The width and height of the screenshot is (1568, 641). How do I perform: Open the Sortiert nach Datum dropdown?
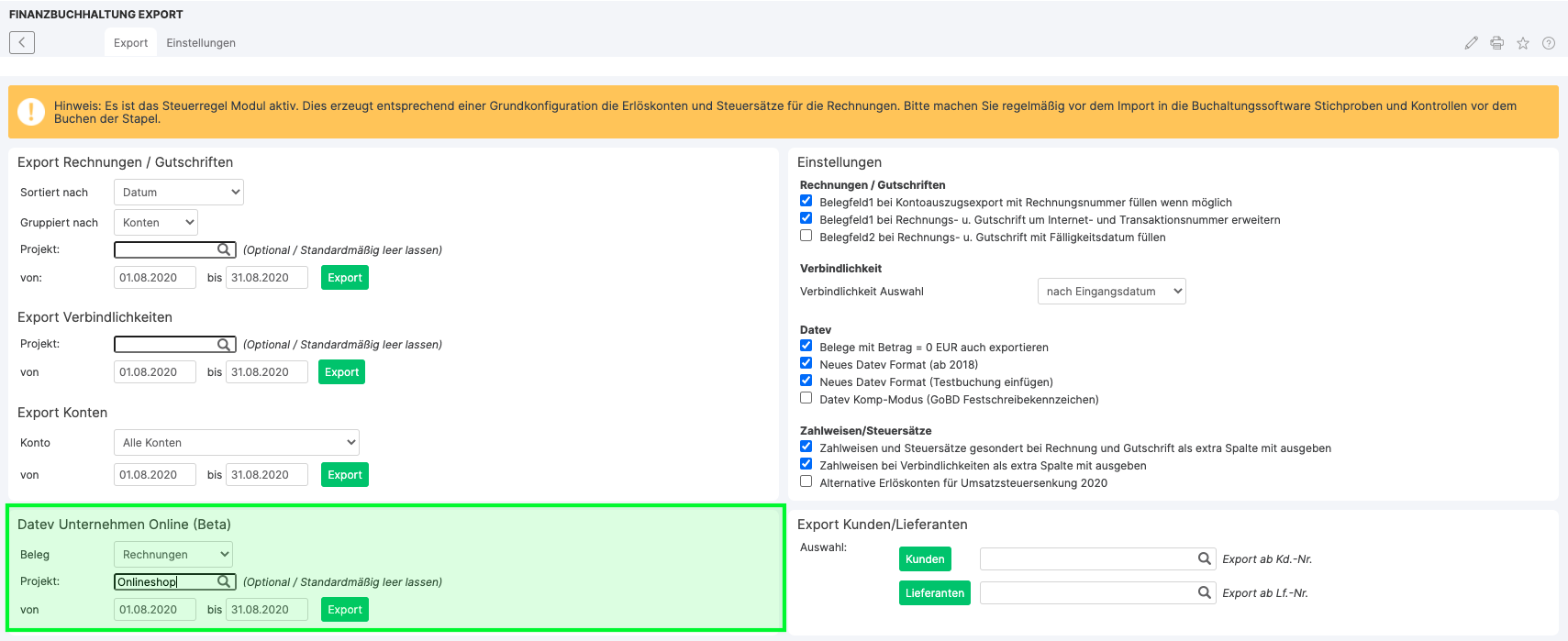[179, 193]
